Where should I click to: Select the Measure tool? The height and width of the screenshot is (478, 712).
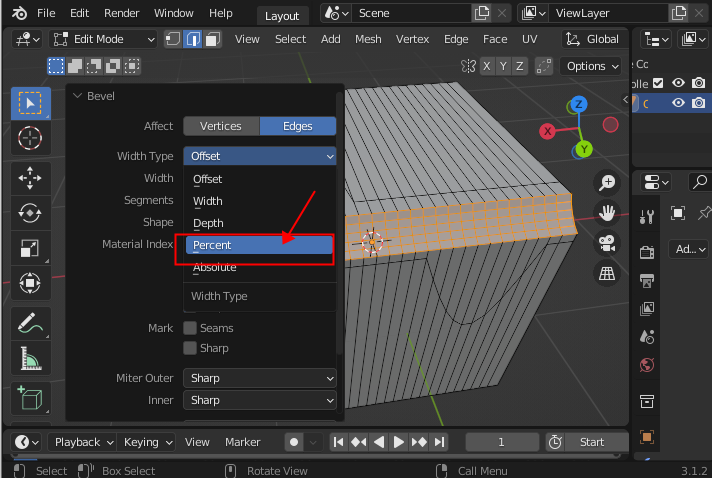click(x=30, y=358)
